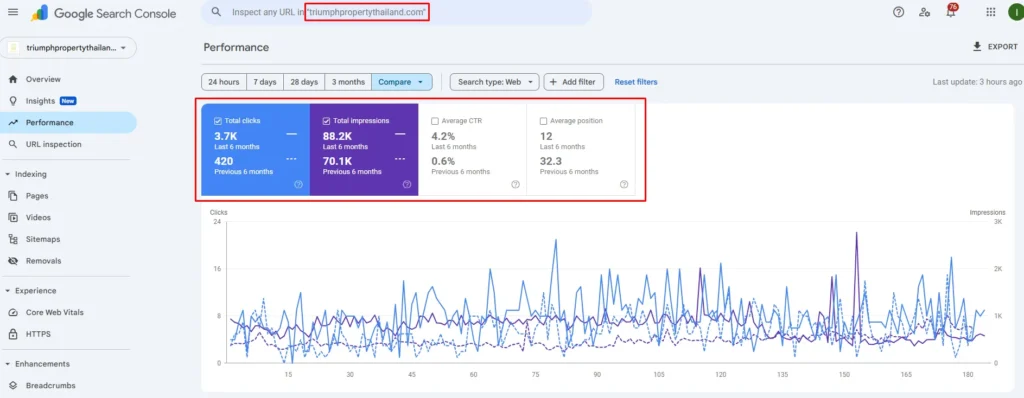
Task: Select the 7 days date range
Action: pos(264,82)
